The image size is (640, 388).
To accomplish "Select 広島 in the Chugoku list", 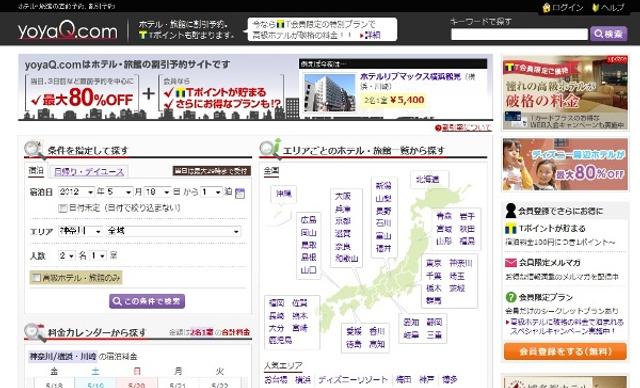I will (x=309, y=220).
